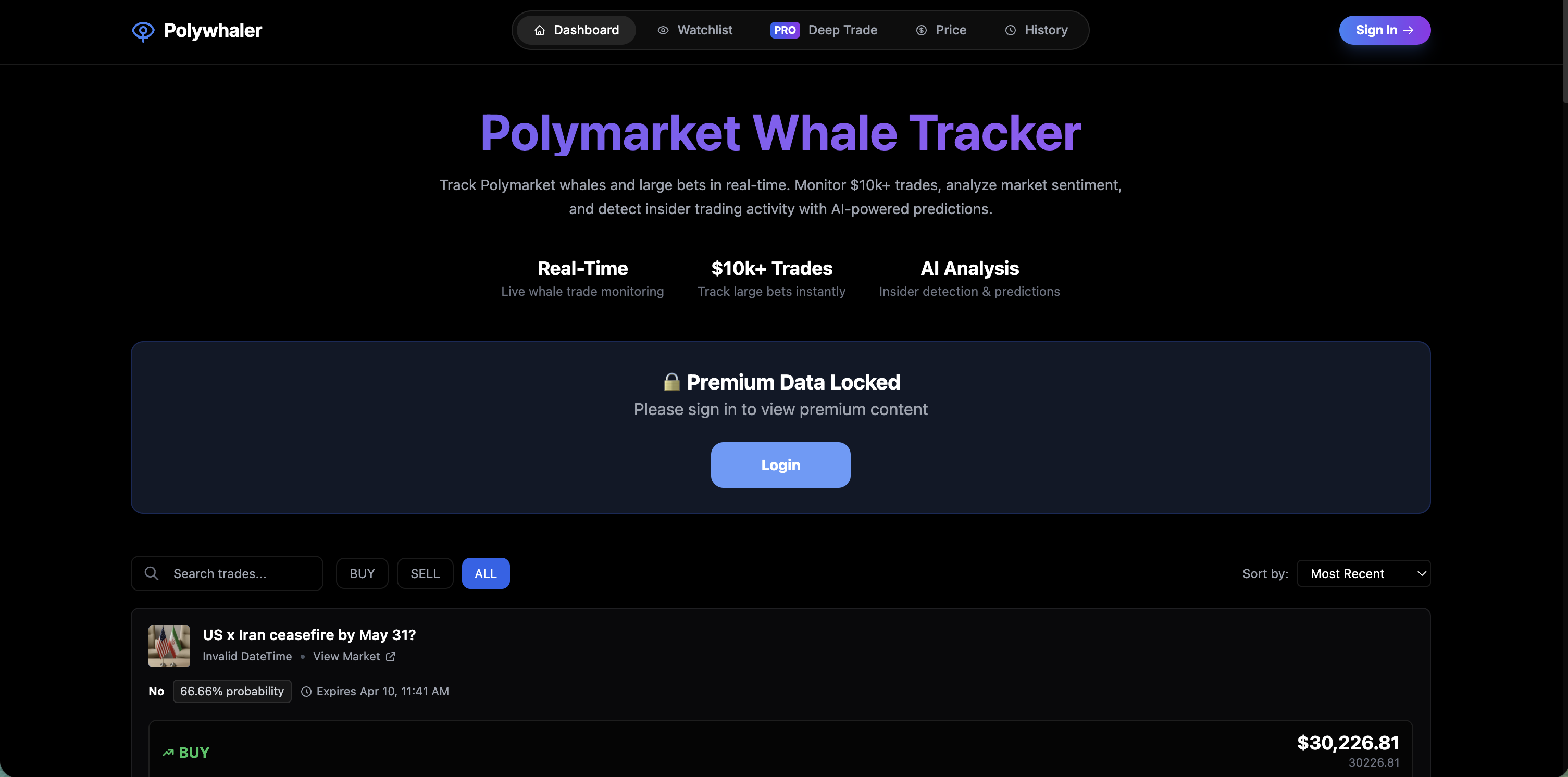The width and height of the screenshot is (1568, 777).
Task: Click the Polywhaler eye logo icon
Action: [143, 31]
